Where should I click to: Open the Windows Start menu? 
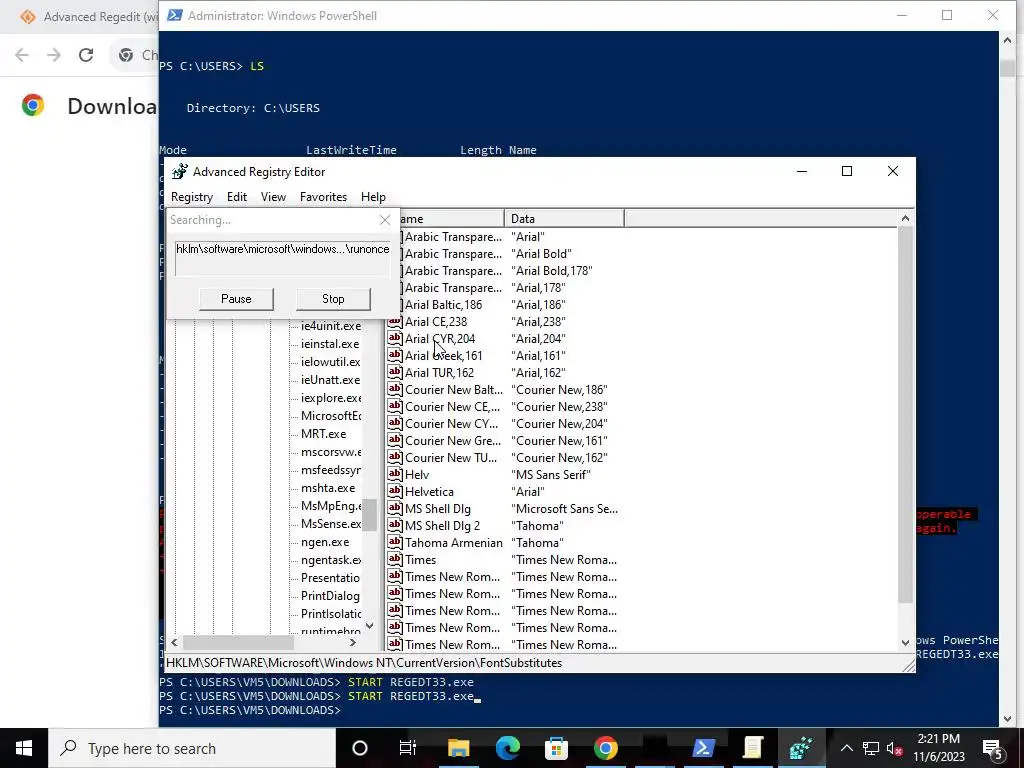24,748
